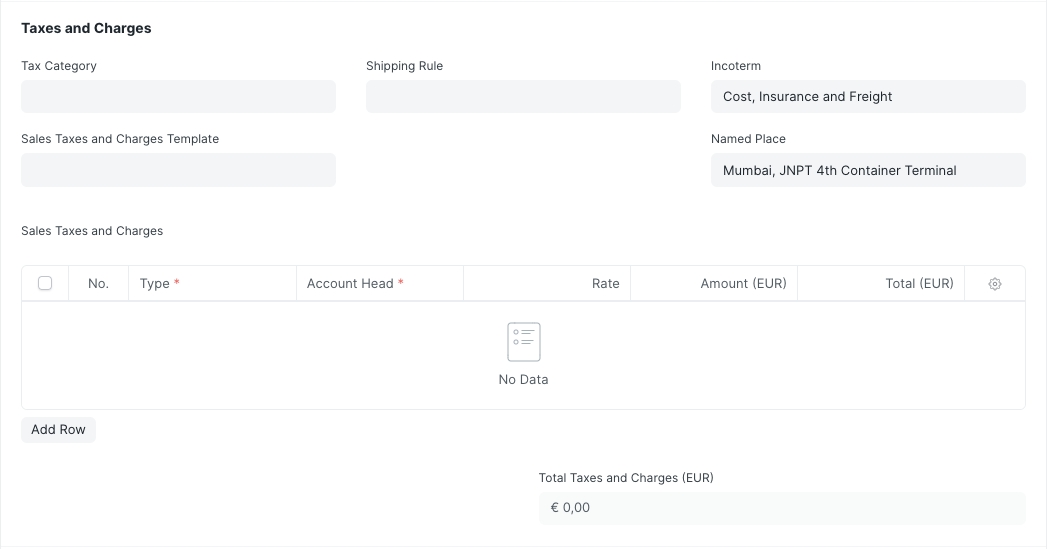
Task: Open the Tax Category link field
Action: click(178, 97)
